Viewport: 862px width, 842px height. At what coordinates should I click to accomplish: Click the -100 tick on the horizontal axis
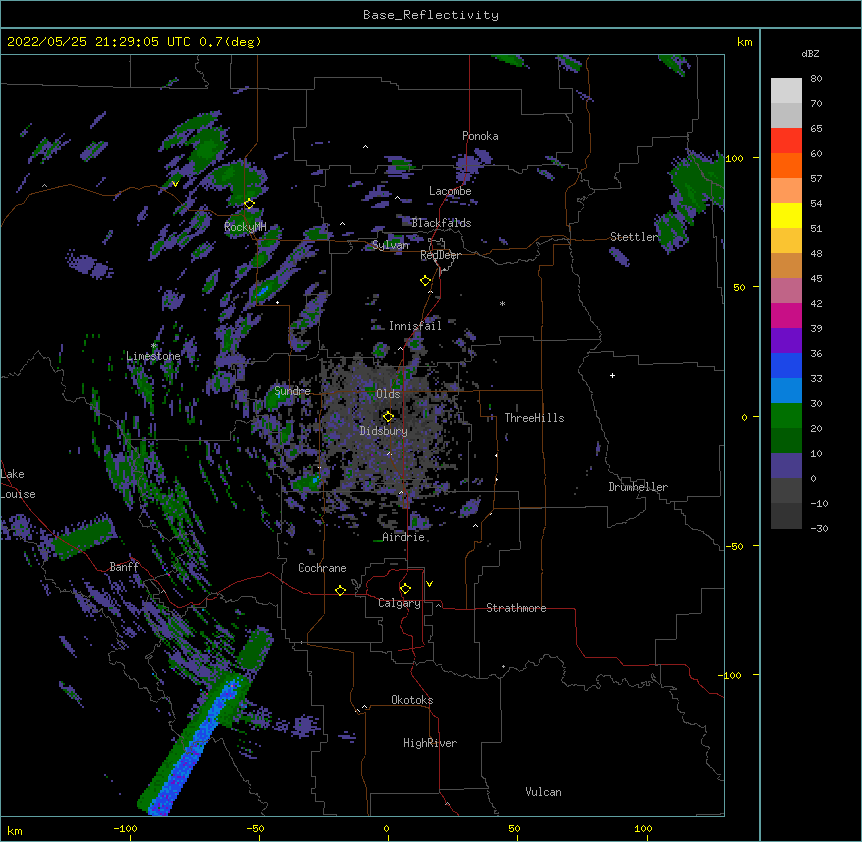125,828
